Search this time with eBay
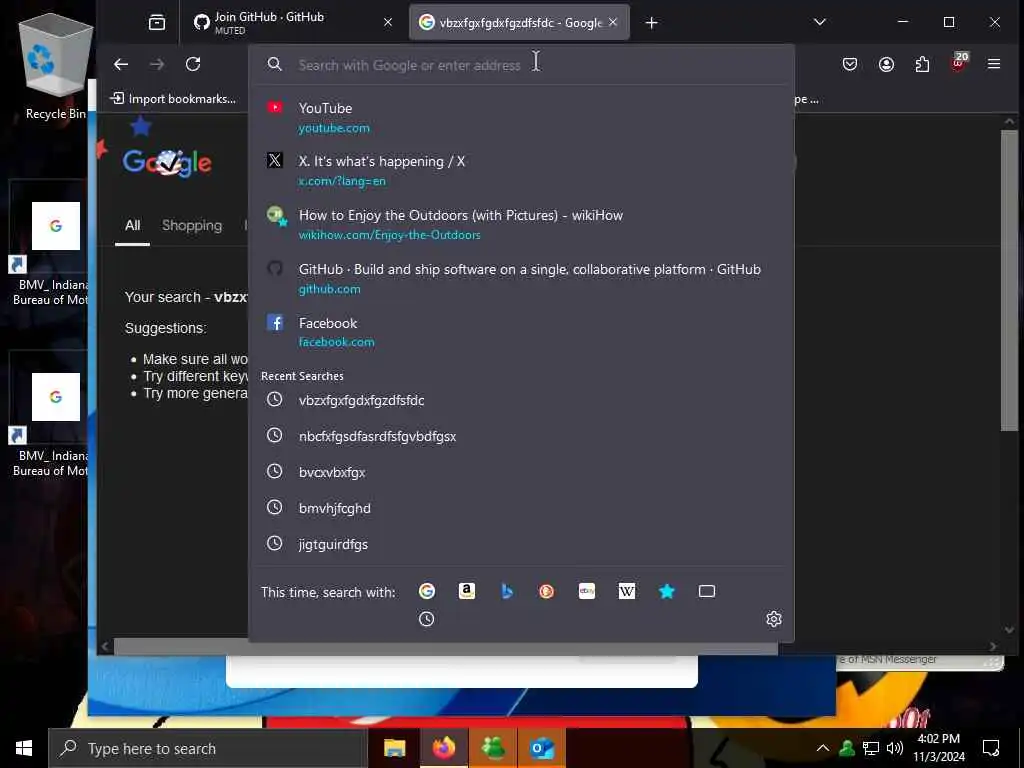Screen dimensions: 1024x768 pyautogui.click(x=586, y=591)
